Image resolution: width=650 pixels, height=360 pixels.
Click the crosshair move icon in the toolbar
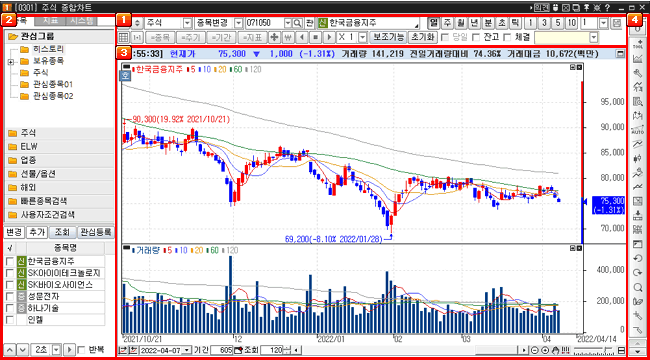pyautogui.click(x=274, y=37)
